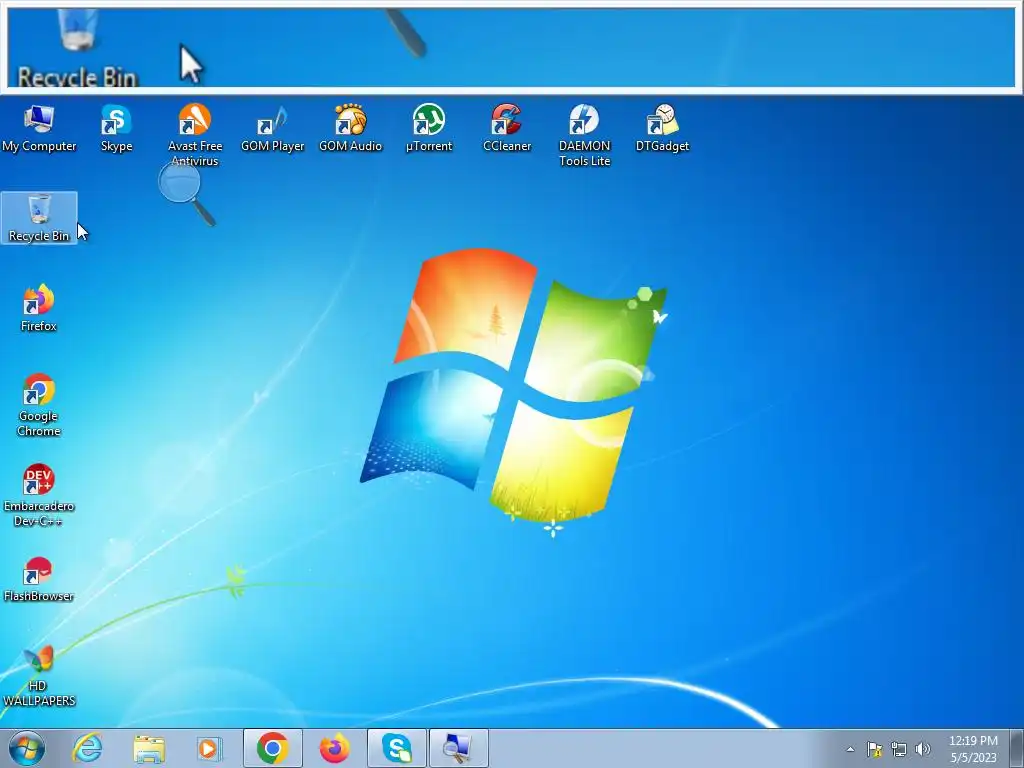
Task: Click the Magnifier glass icon on the desktop
Action: coord(187,193)
